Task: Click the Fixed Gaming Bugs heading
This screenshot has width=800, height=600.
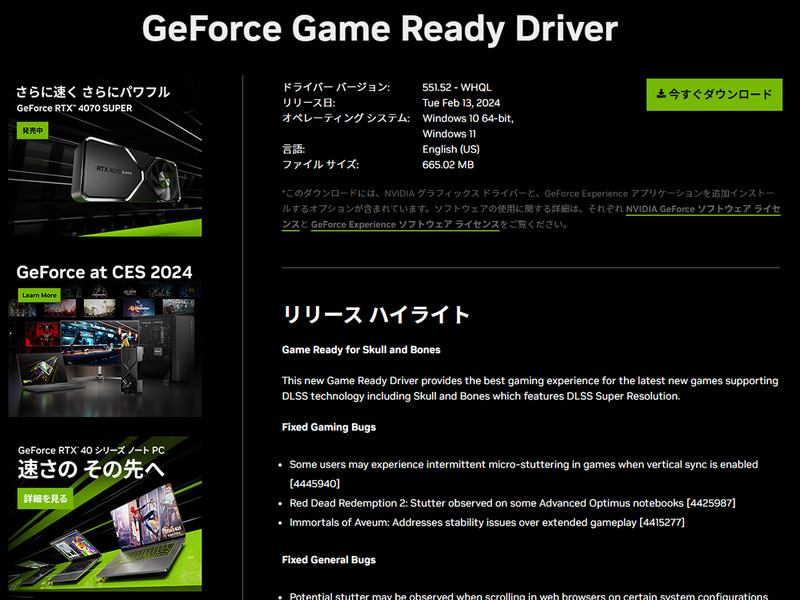Action: pyautogui.click(x=329, y=427)
